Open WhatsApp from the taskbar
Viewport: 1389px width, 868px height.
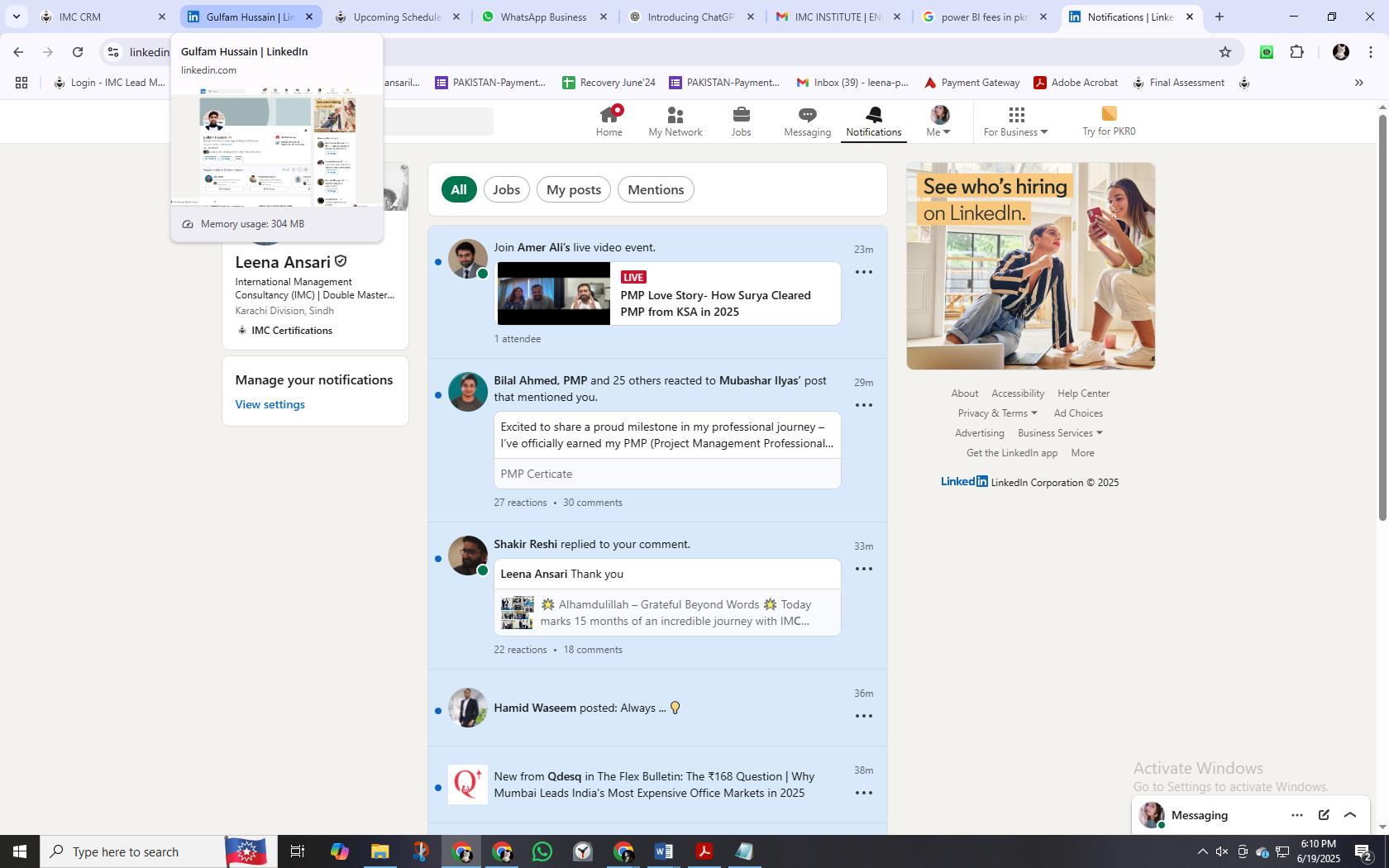(x=542, y=851)
